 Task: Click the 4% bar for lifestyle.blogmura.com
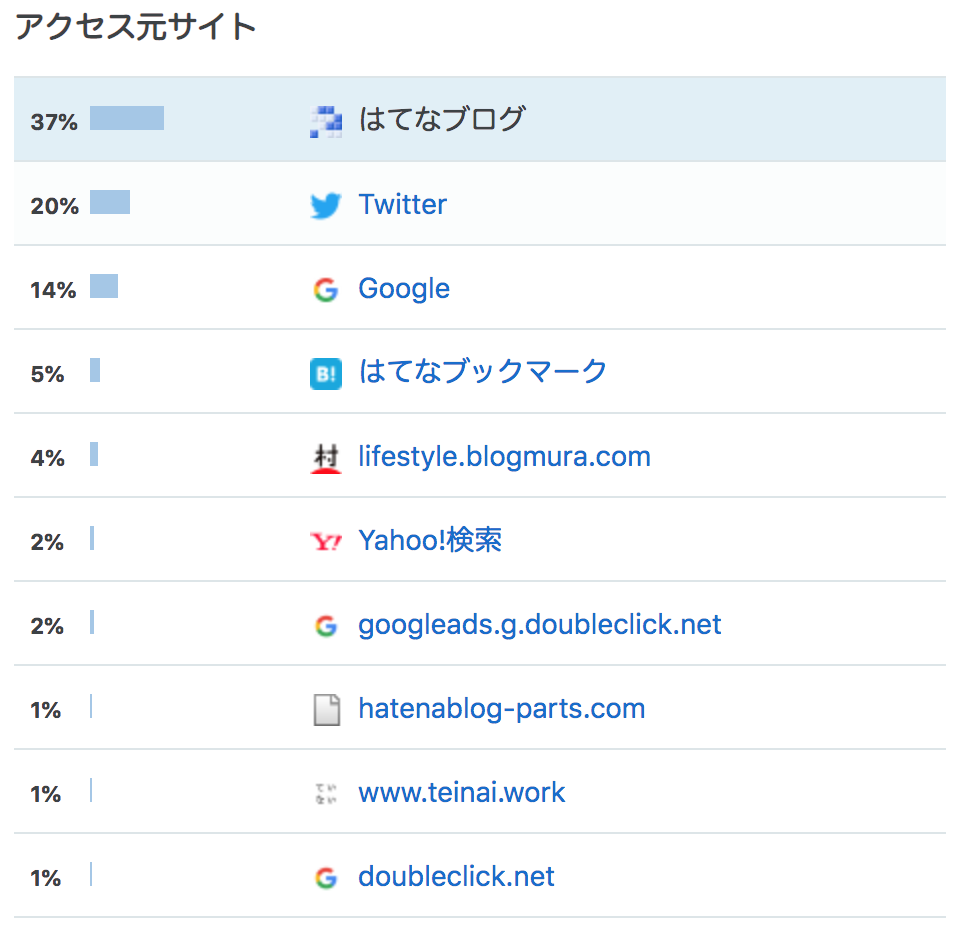point(94,454)
